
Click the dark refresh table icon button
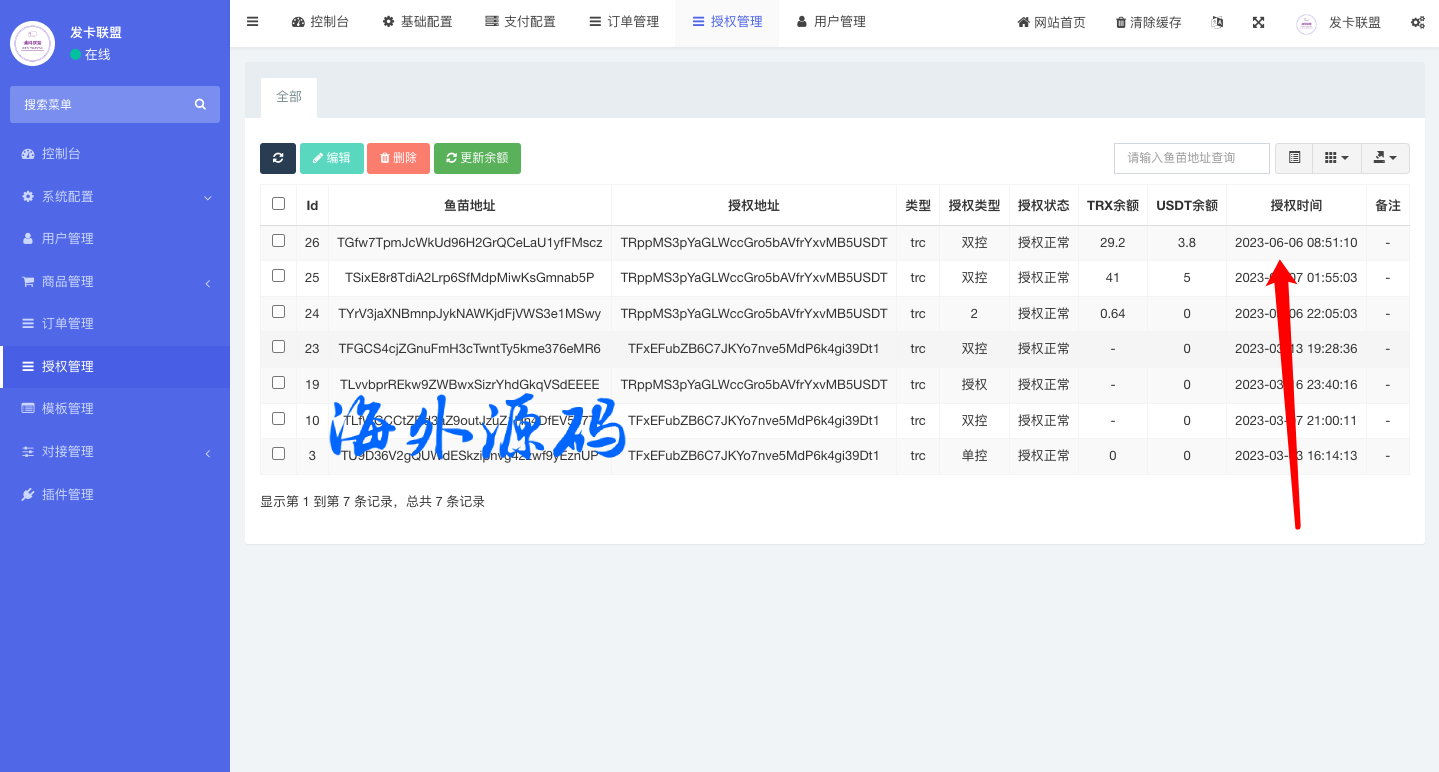click(278, 158)
